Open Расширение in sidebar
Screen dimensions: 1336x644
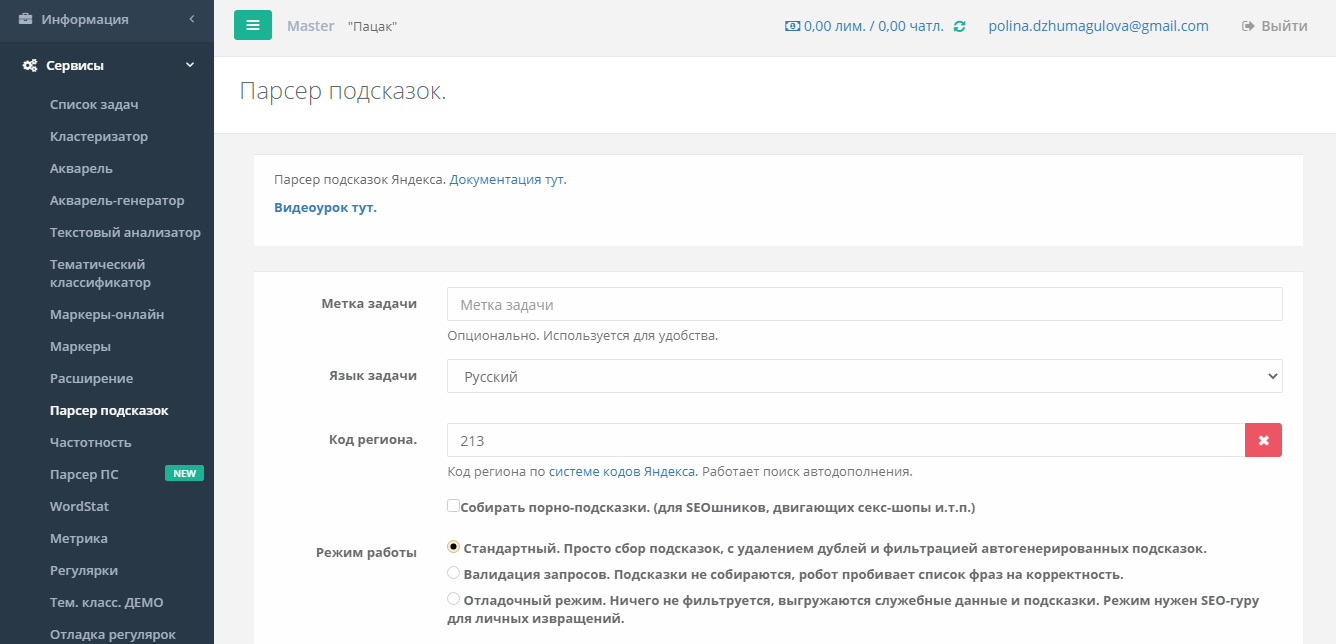point(91,379)
